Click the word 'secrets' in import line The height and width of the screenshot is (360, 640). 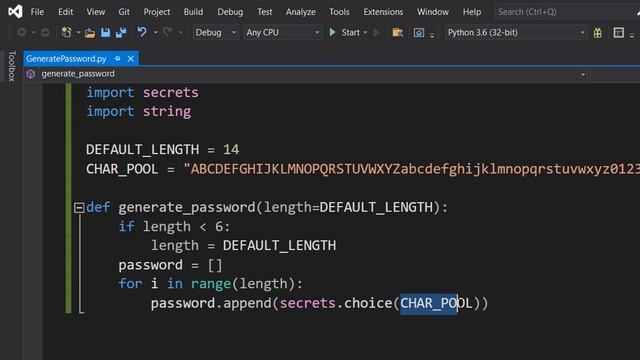click(171, 93)
